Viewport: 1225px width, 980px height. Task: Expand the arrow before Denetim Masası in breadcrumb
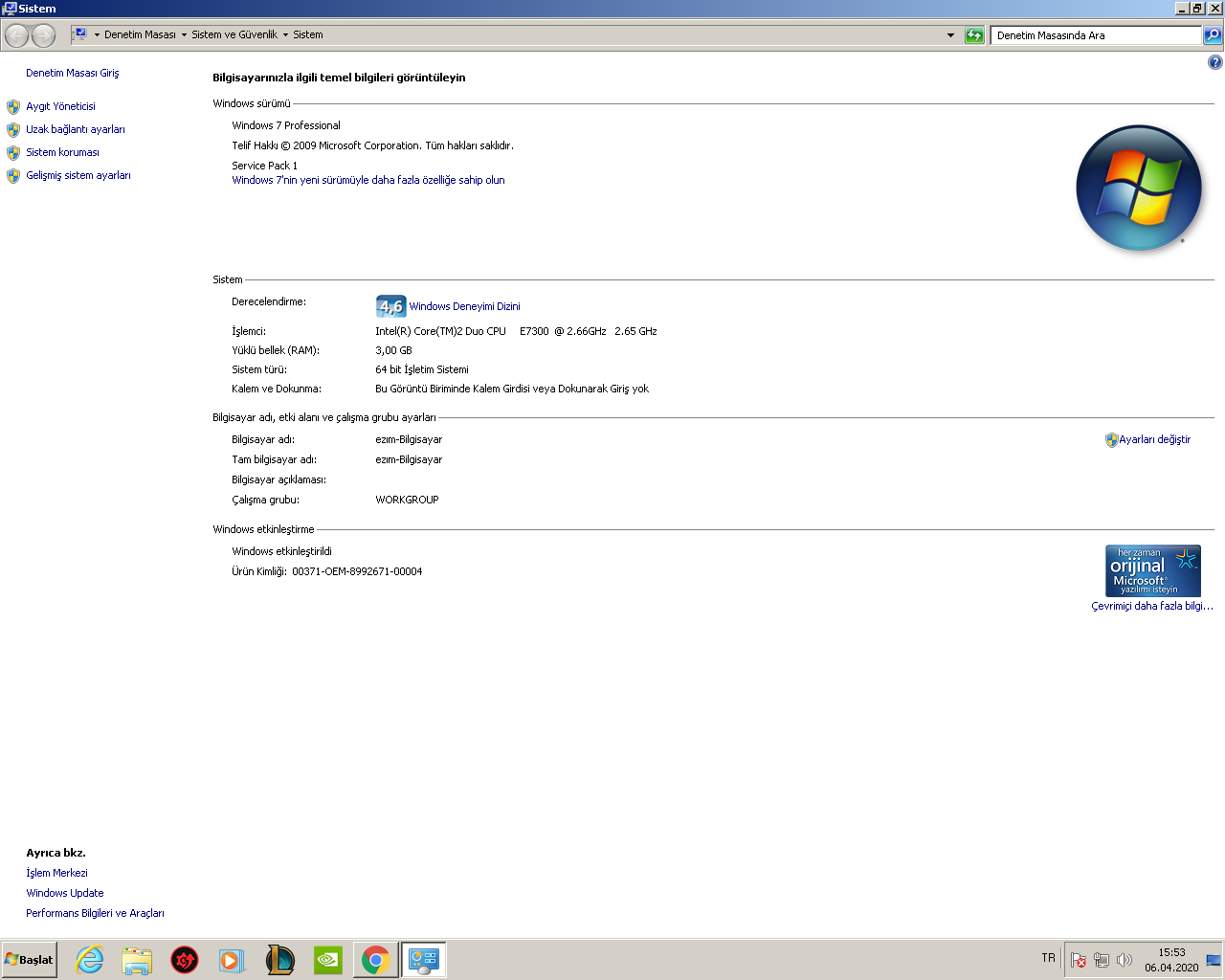coord(97,35)
